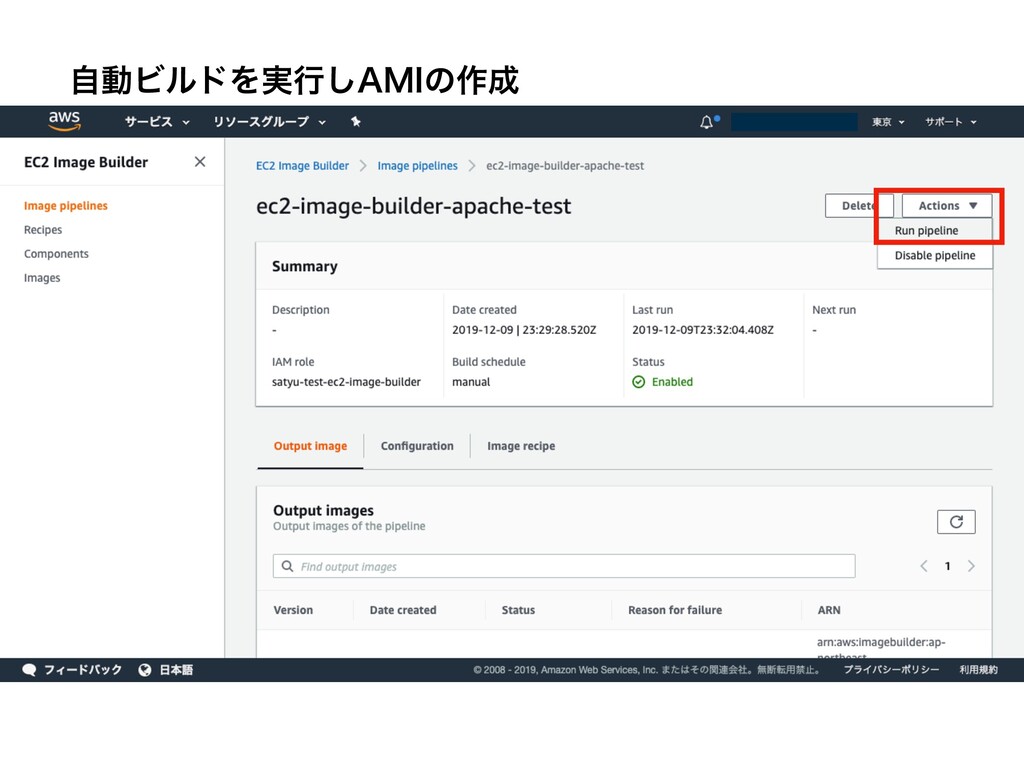Click the feedback speech bubble icon

tap(29, 670)
